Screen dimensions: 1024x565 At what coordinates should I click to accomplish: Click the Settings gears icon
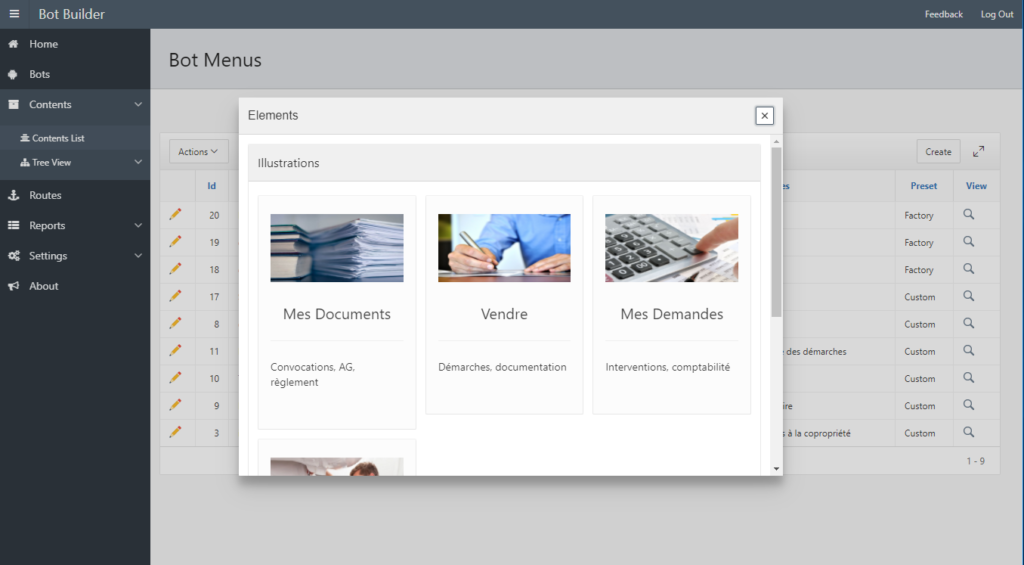pyautogui.click(x=13, y=255)
